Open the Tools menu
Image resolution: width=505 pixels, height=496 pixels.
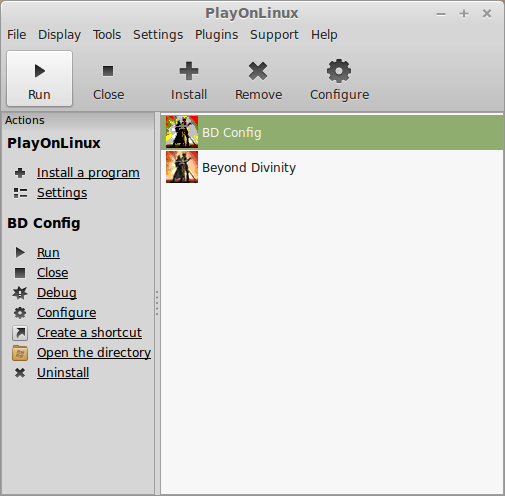107,35
